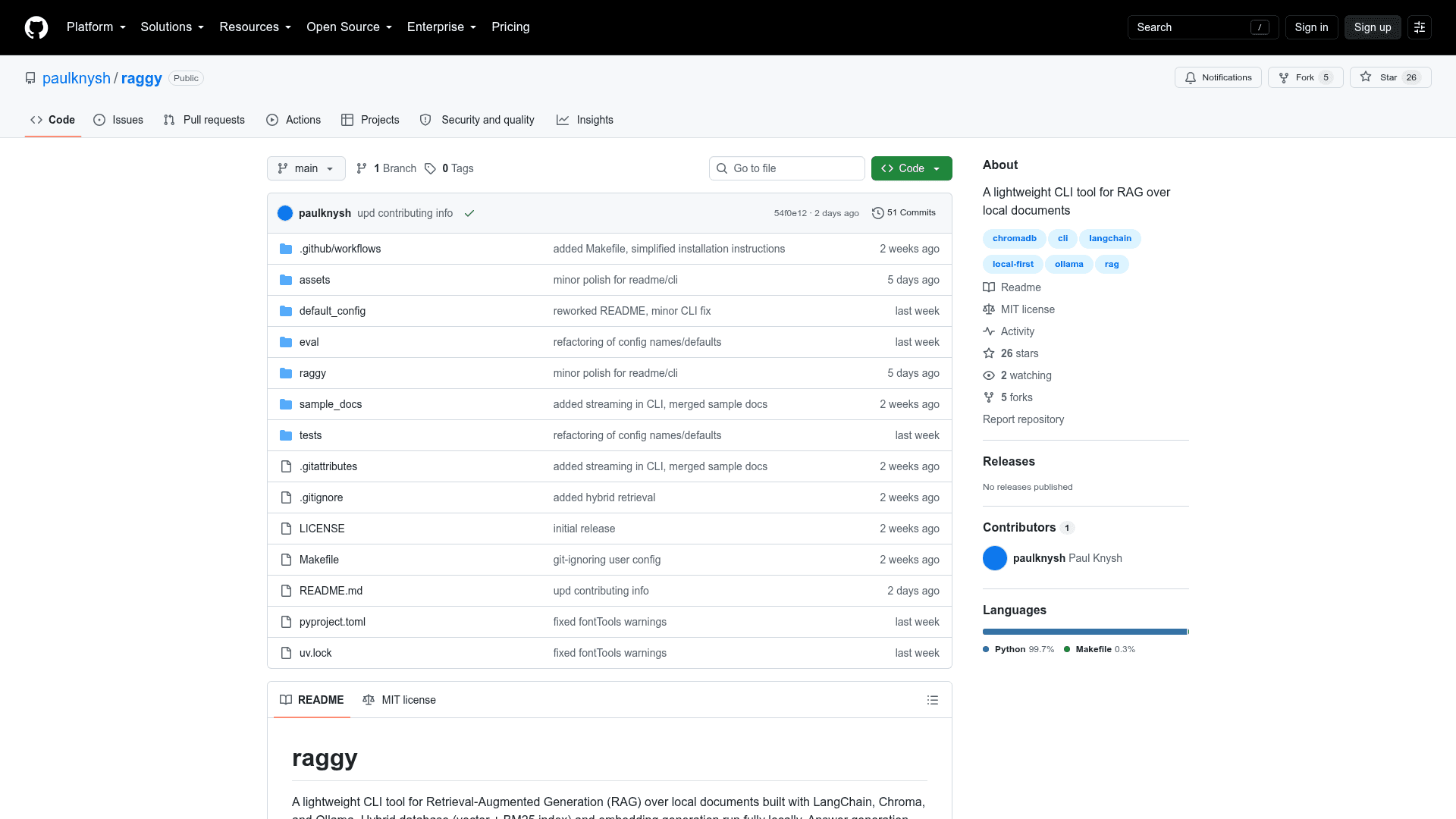The height and width of the screenshot is (819, 1456).
Task: Fork the raggy repository
Action: coord(1305,77)
